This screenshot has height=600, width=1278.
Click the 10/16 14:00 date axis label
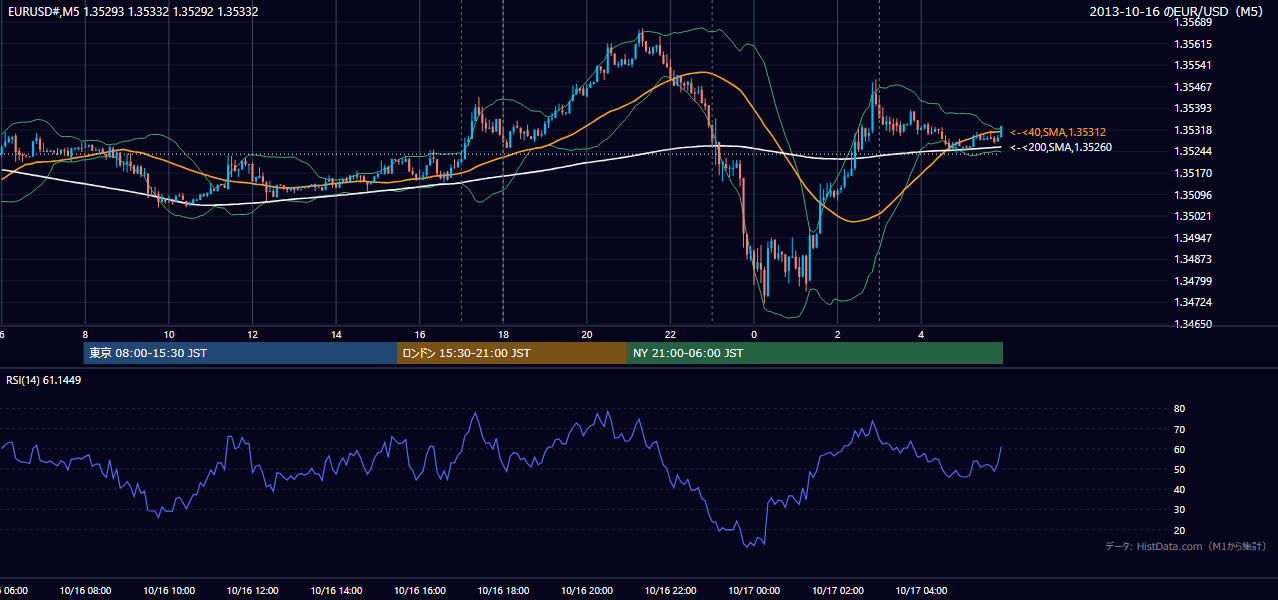point(336,591)
